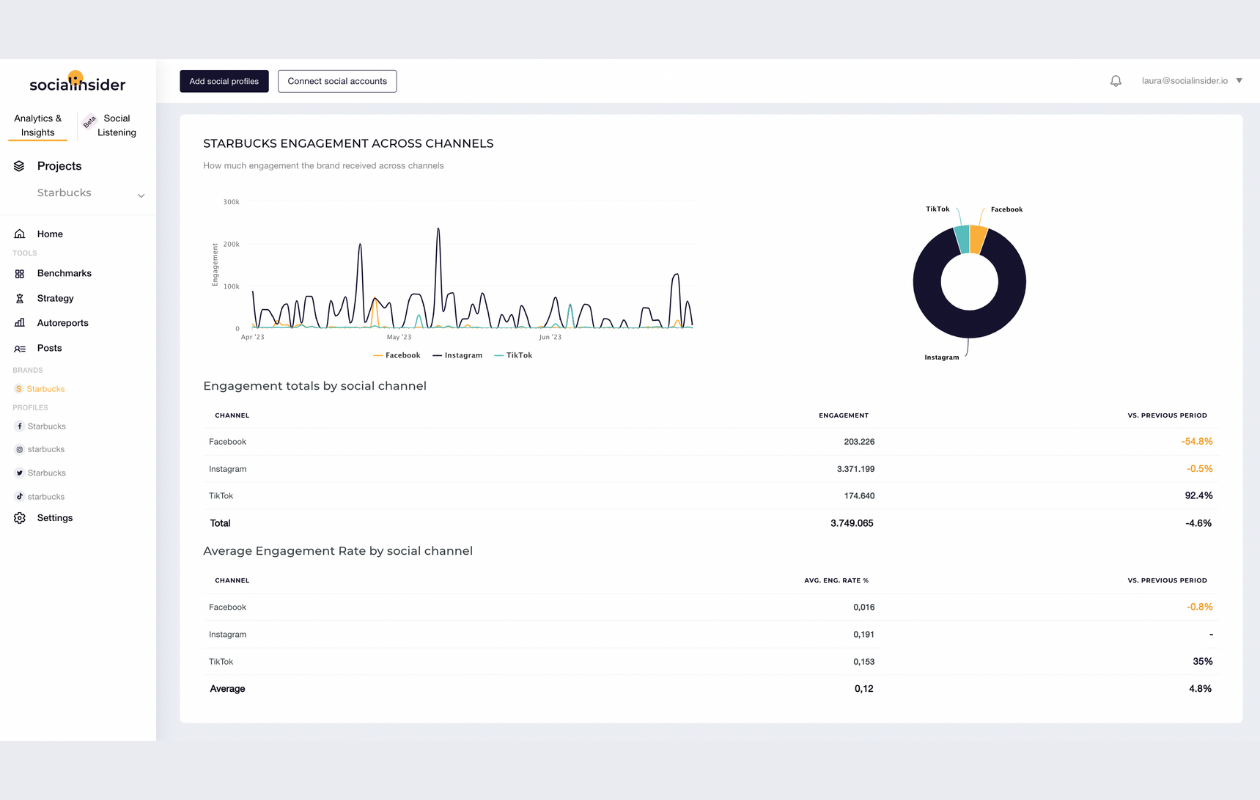Image resolution: width=1260 pixels, height=800 pixels.
Task: Click the TikTok label on donut chart
Action: [x=938, y=209]
